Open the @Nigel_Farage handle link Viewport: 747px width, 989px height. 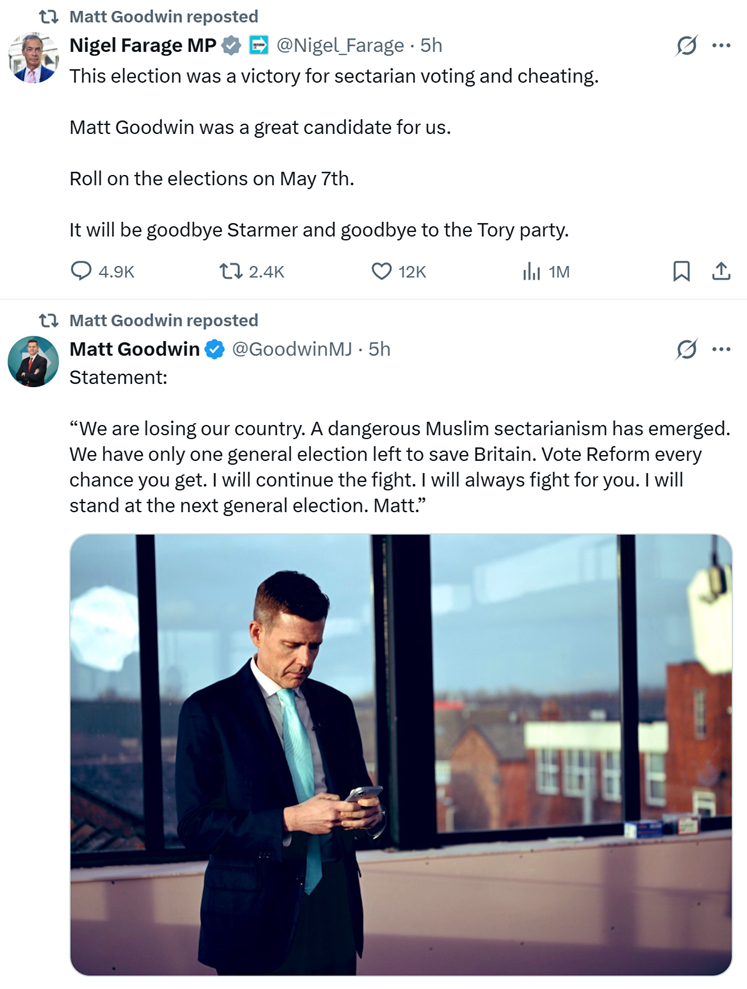340,45
